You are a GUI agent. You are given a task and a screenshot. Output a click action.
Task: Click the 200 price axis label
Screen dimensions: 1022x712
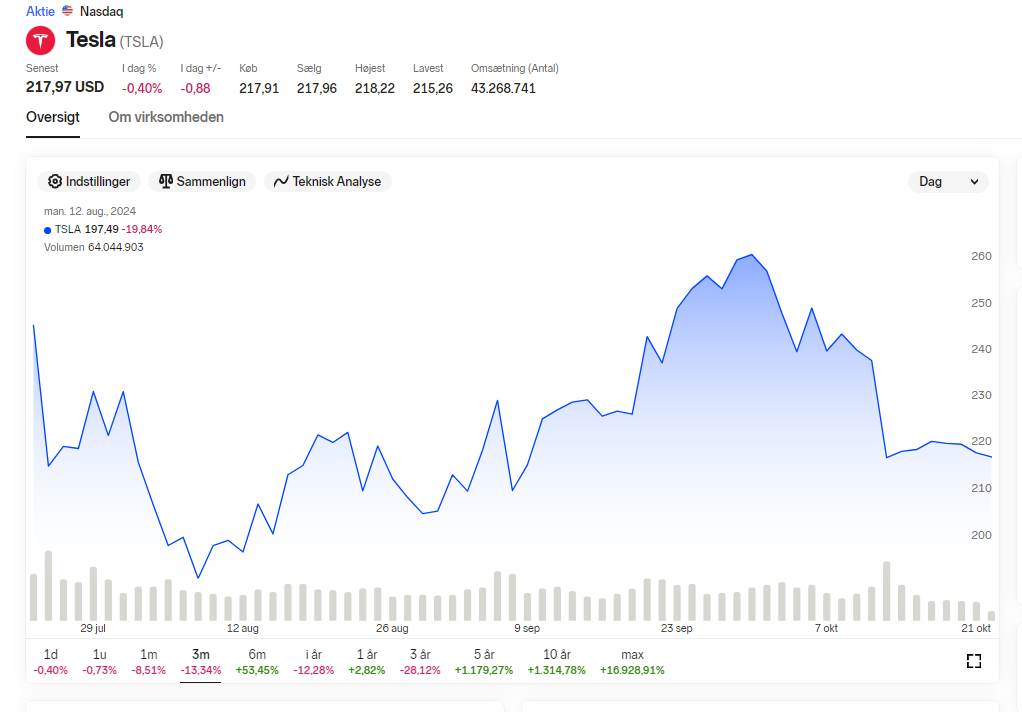tap(981, 535)
